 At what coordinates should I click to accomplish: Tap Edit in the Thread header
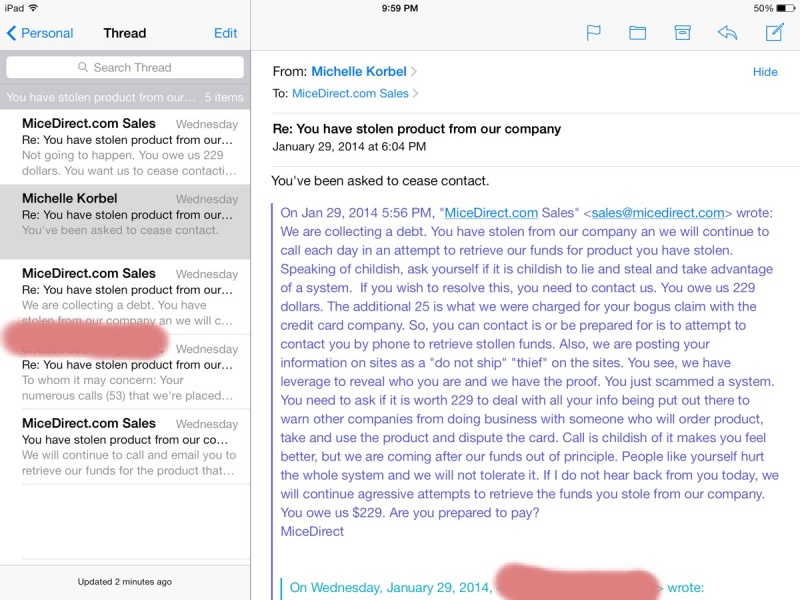pyautogui.click(x=226, y=33)
